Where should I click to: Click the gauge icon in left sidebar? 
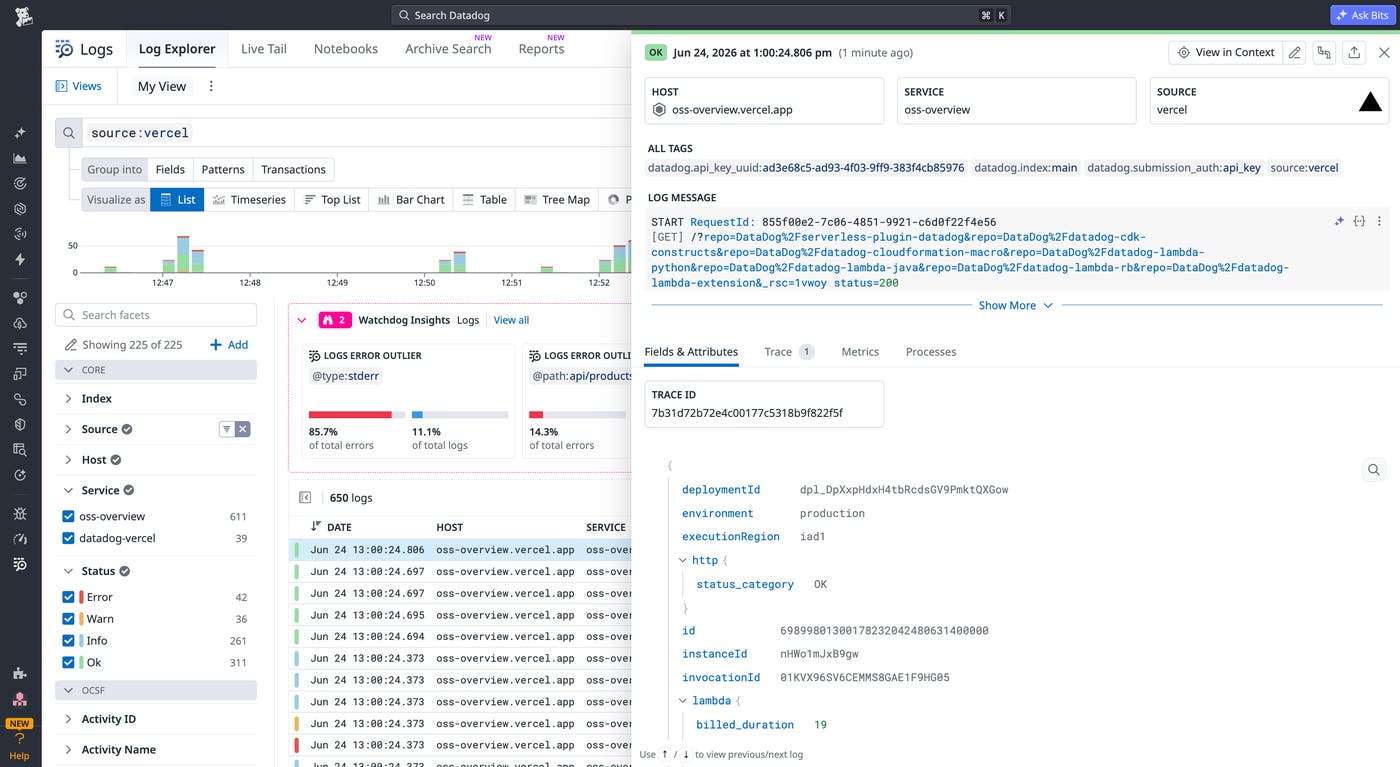click(x=20, y=539)
